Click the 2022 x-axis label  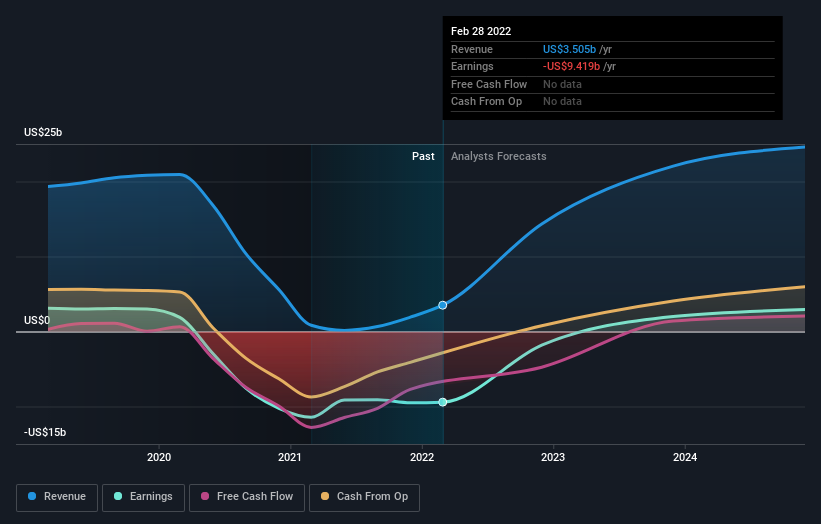[x=422, y=458]
